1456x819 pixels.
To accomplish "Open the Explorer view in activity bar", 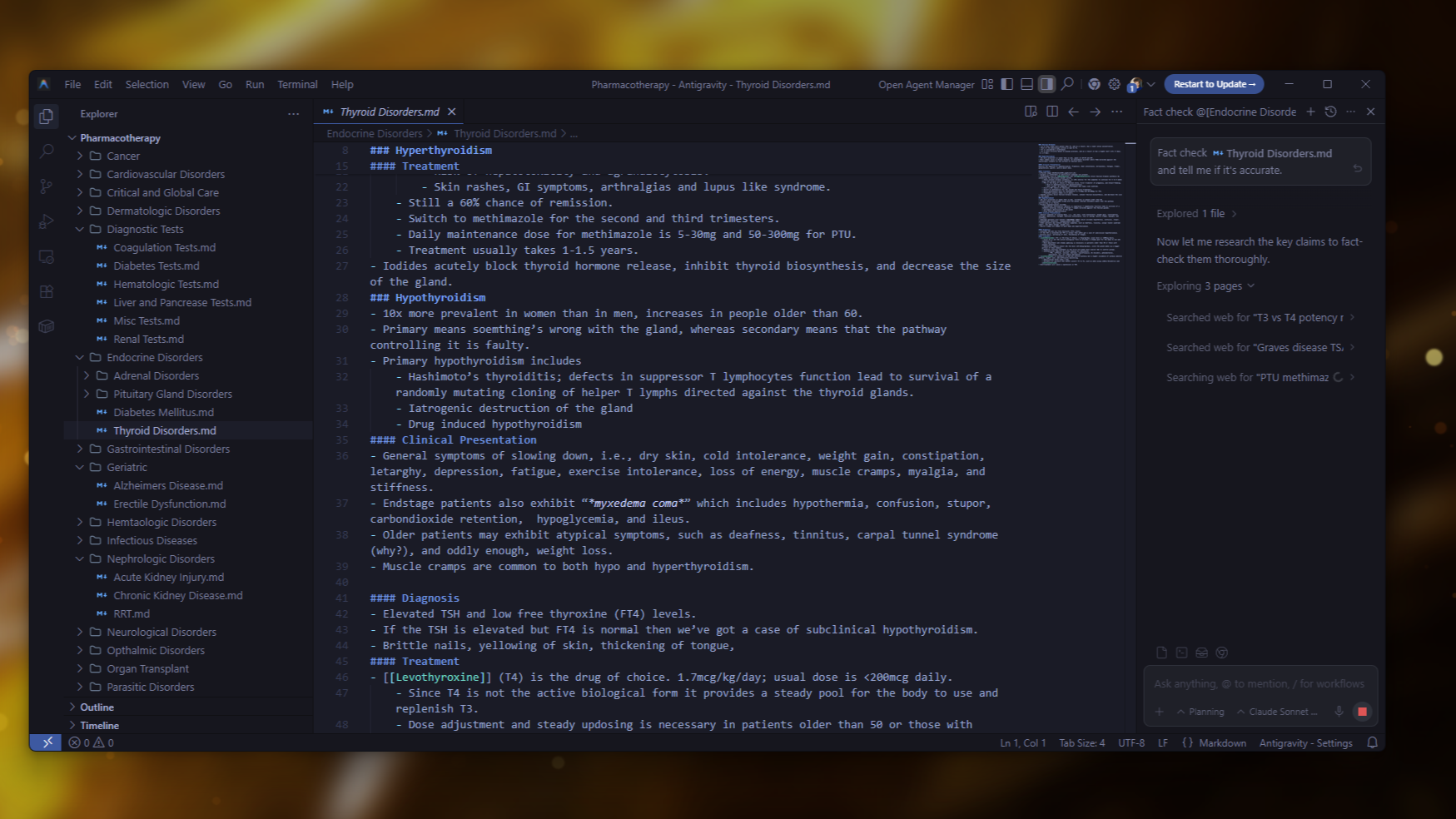I will tap(47, 117).
